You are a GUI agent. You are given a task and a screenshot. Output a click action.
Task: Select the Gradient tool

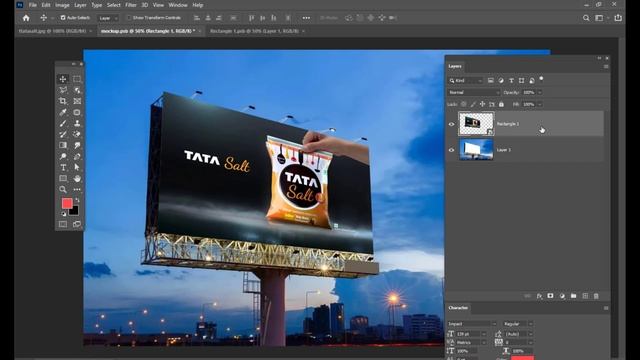coord(63,145)
